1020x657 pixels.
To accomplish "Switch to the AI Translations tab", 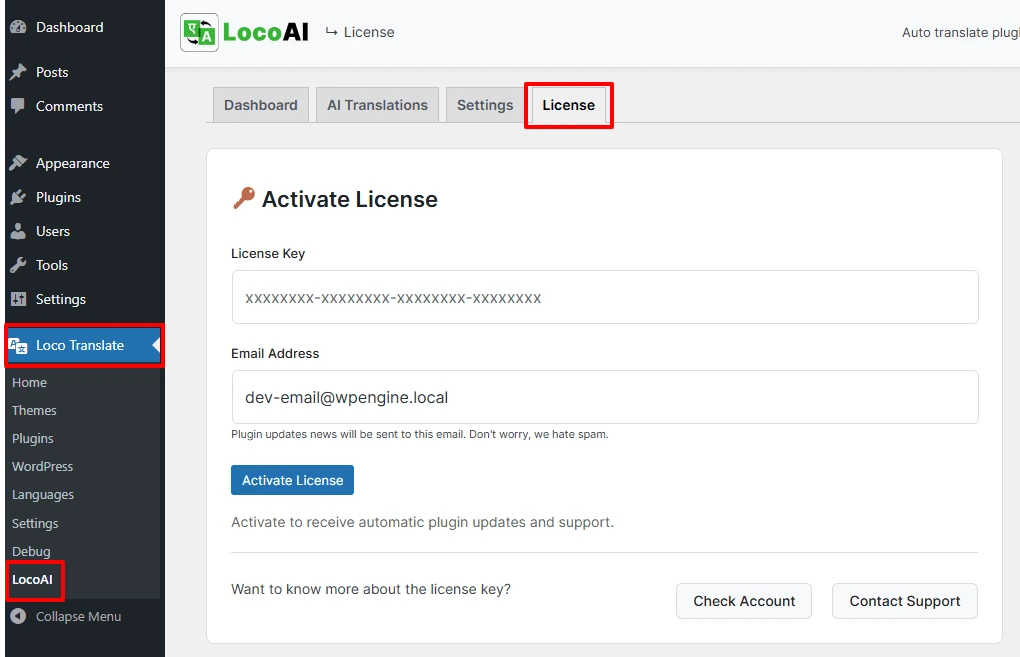I will [377, 105].
